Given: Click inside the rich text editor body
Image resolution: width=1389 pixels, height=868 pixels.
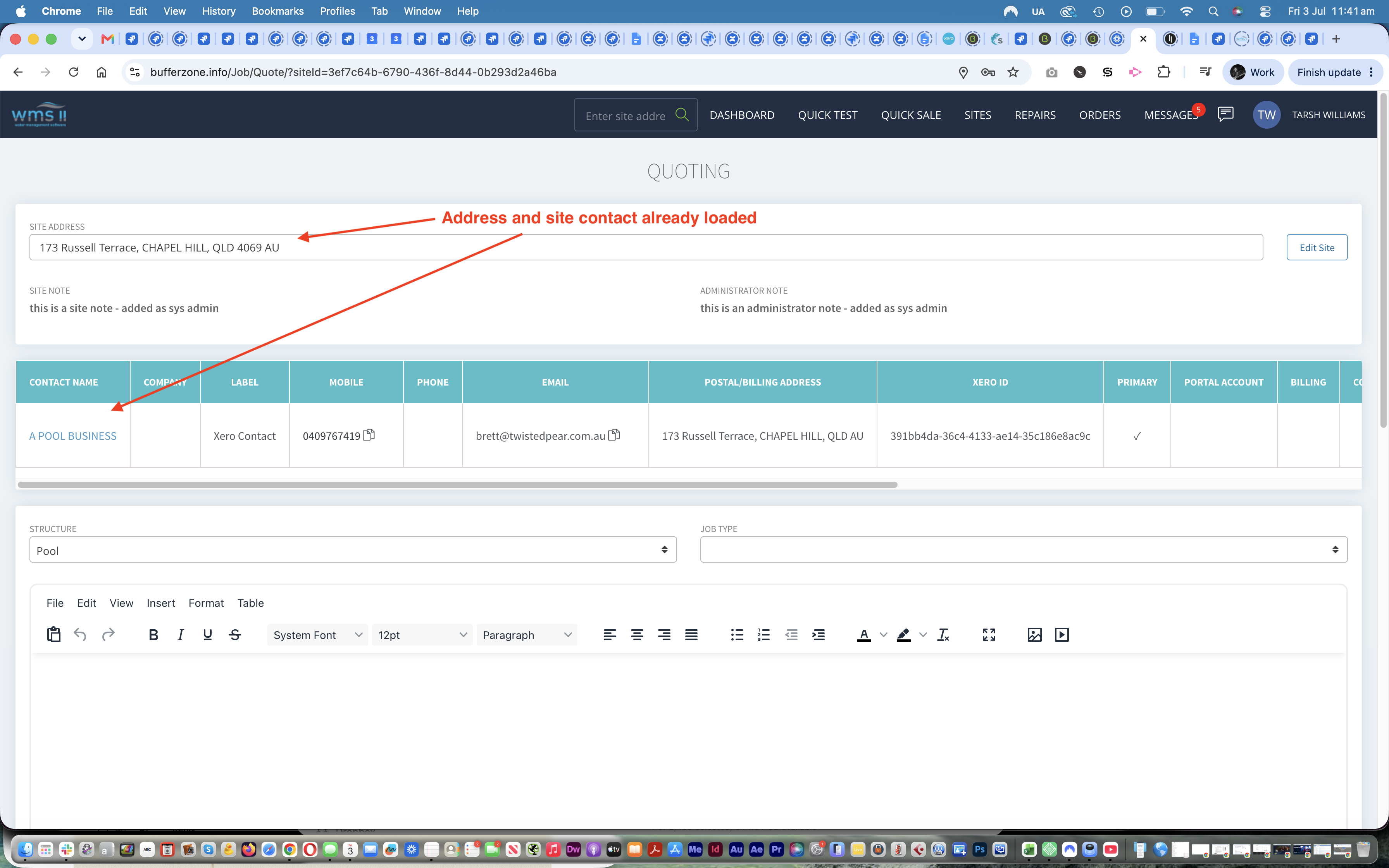Looking at the screenshot, I should pos(688,741).
